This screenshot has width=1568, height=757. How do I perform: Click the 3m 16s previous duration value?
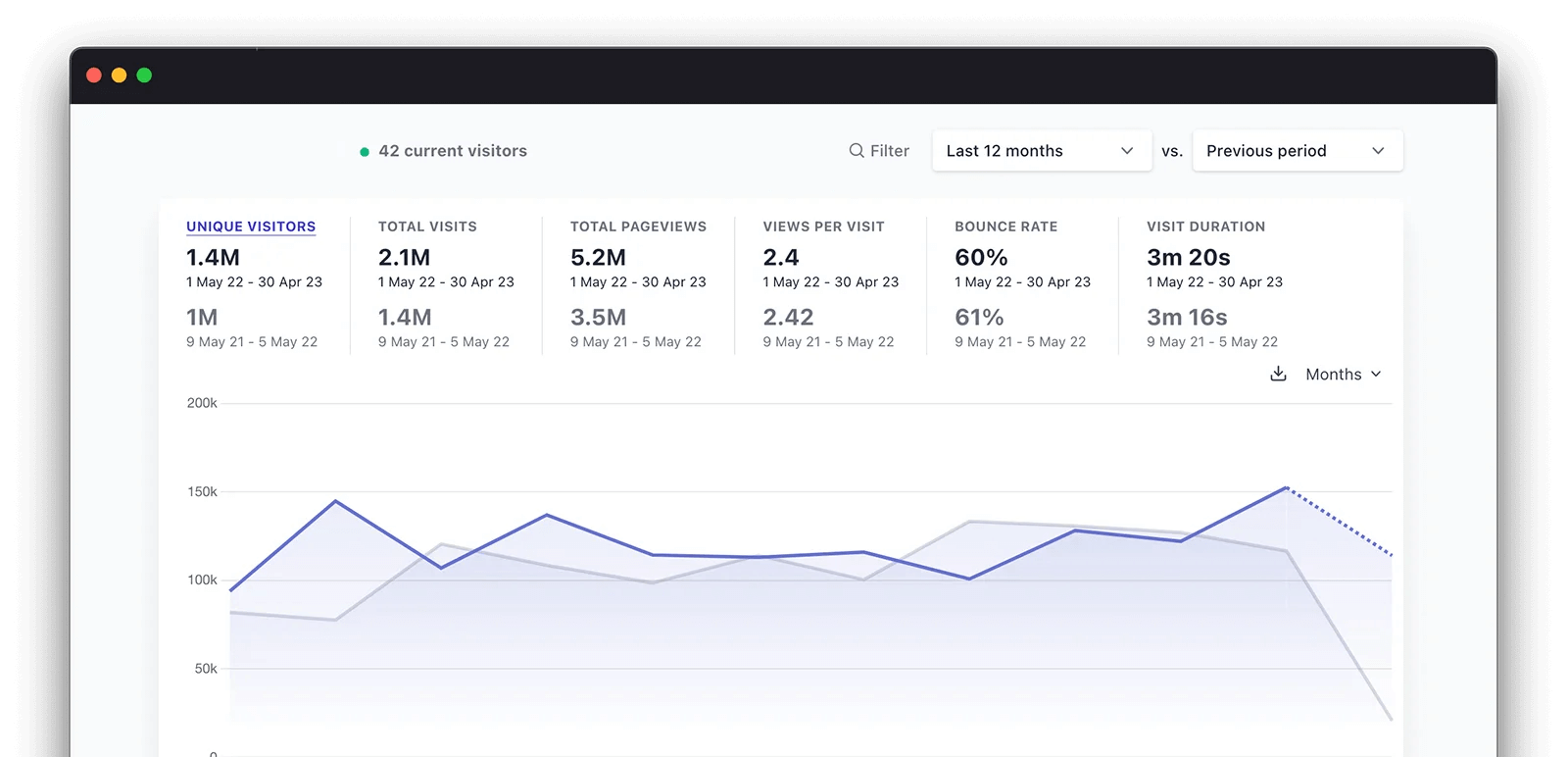click(1187, 317)
